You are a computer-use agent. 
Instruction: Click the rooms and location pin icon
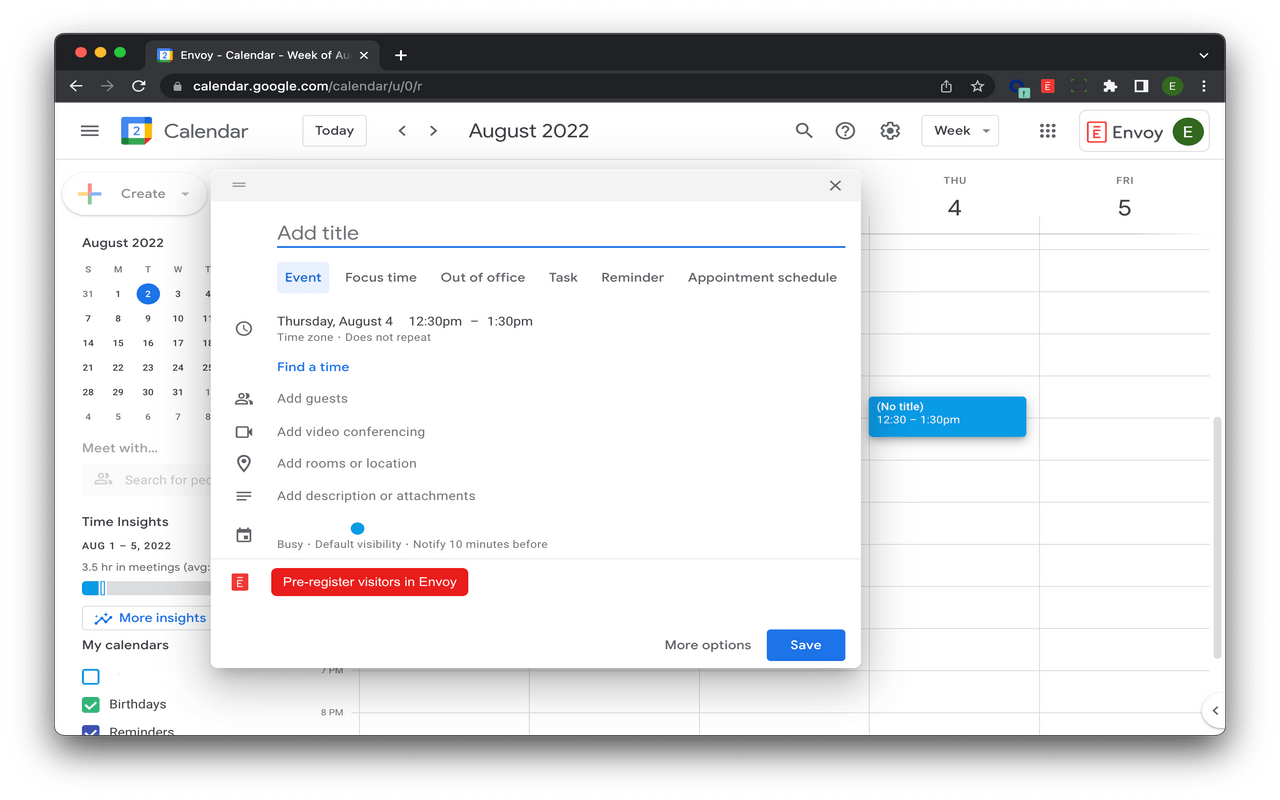(x=244, y=463)
